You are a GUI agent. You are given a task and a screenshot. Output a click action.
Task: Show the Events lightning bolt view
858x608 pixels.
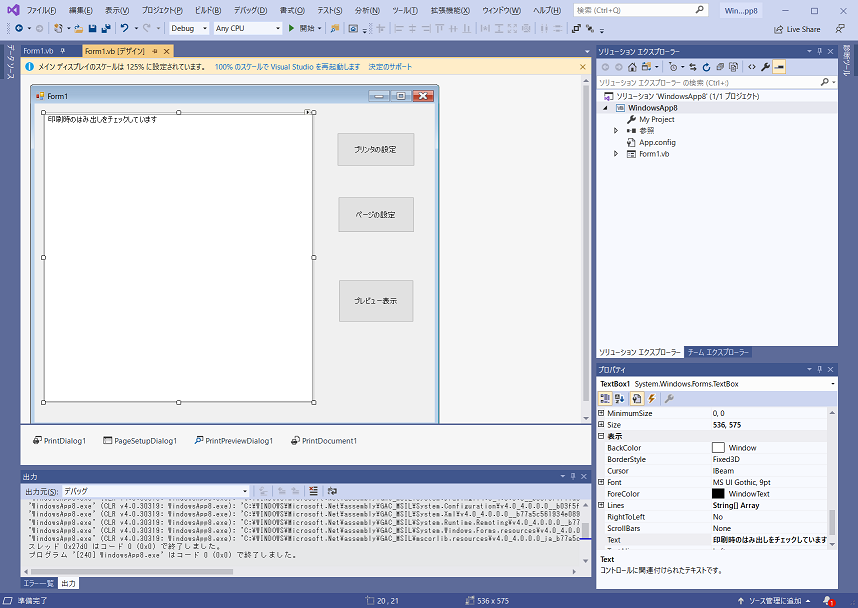point(652,398)
